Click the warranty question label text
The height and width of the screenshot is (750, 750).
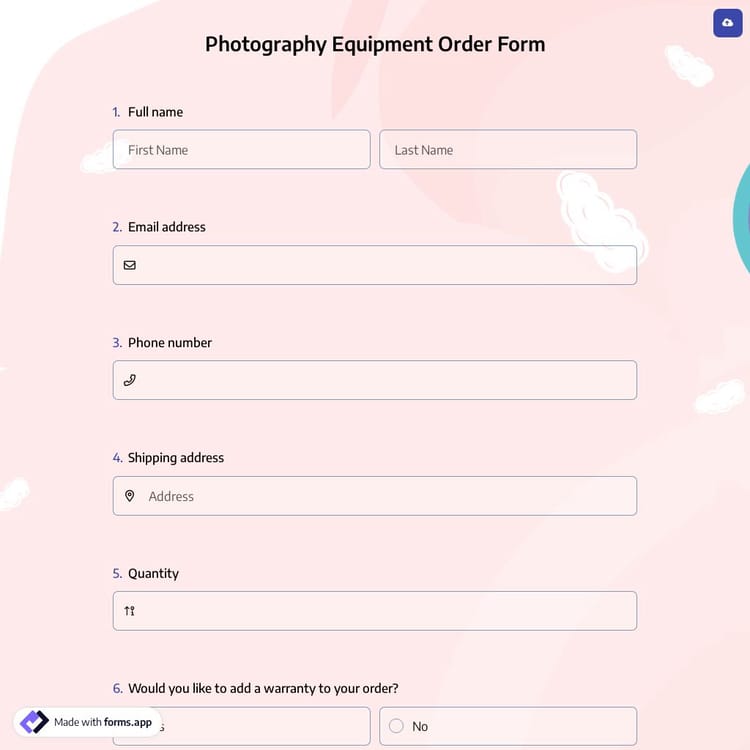pos(262,688)
